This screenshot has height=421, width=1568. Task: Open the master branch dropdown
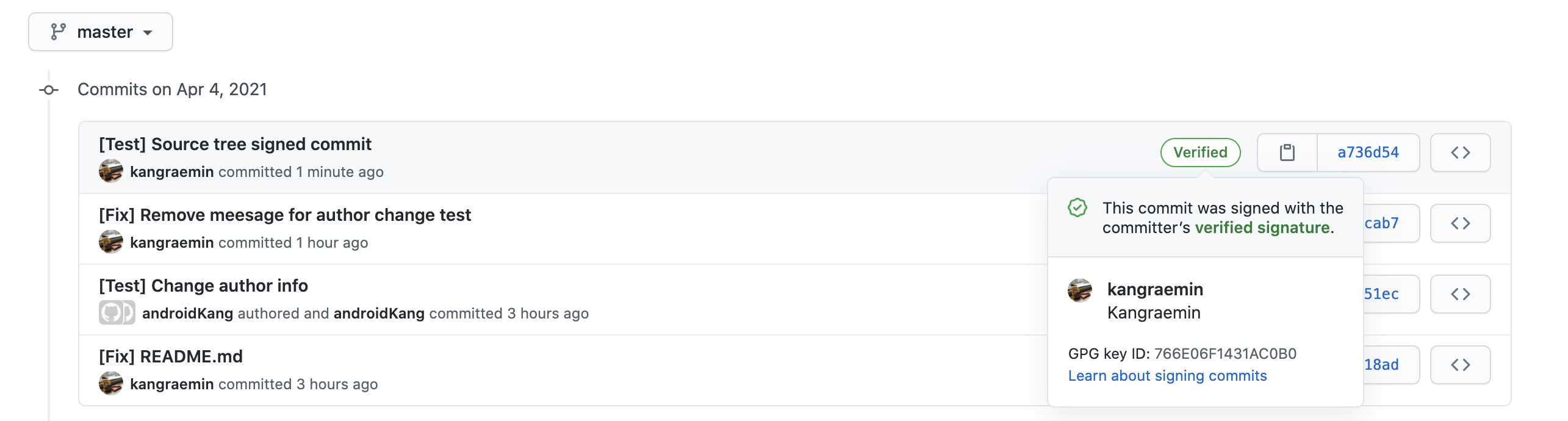pos(101,32)
